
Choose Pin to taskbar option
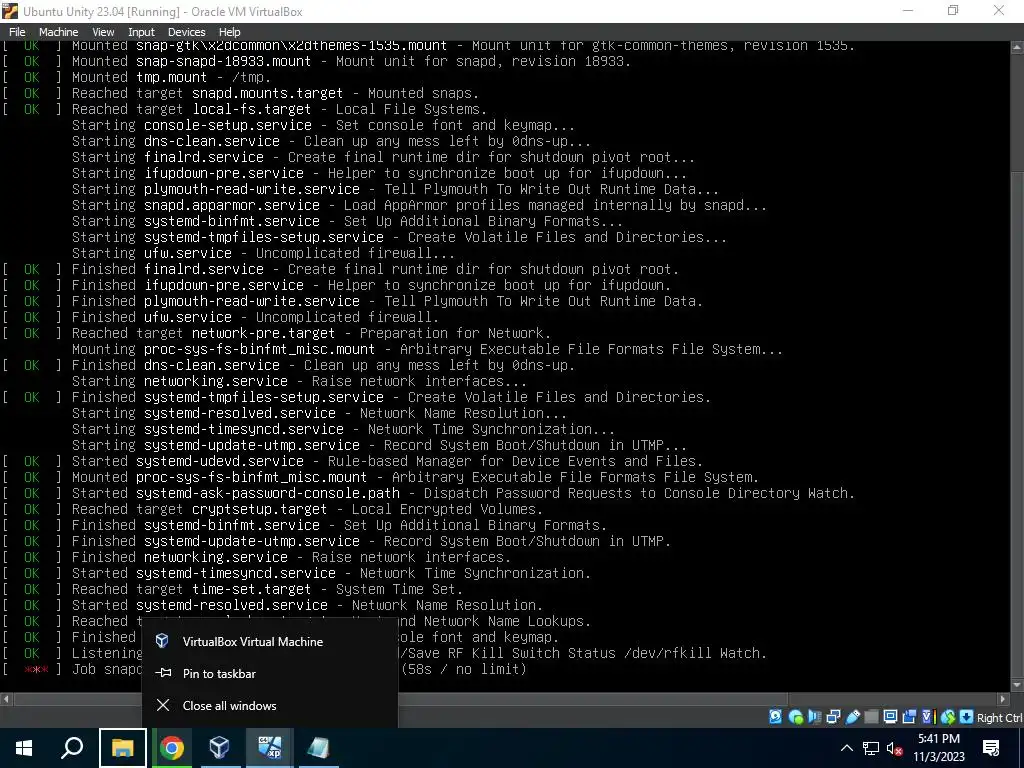click(x=270, y=673)
